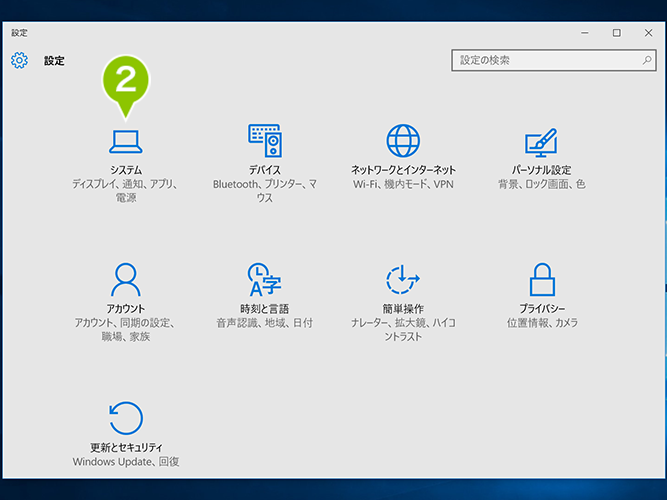
Task: Open the 時刻と言語 clock icon
Action: tap(264, 279)
